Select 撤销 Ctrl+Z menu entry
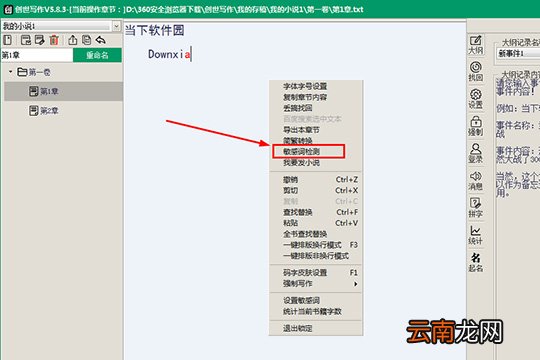 pyautogui.click(x=315, y=179)
